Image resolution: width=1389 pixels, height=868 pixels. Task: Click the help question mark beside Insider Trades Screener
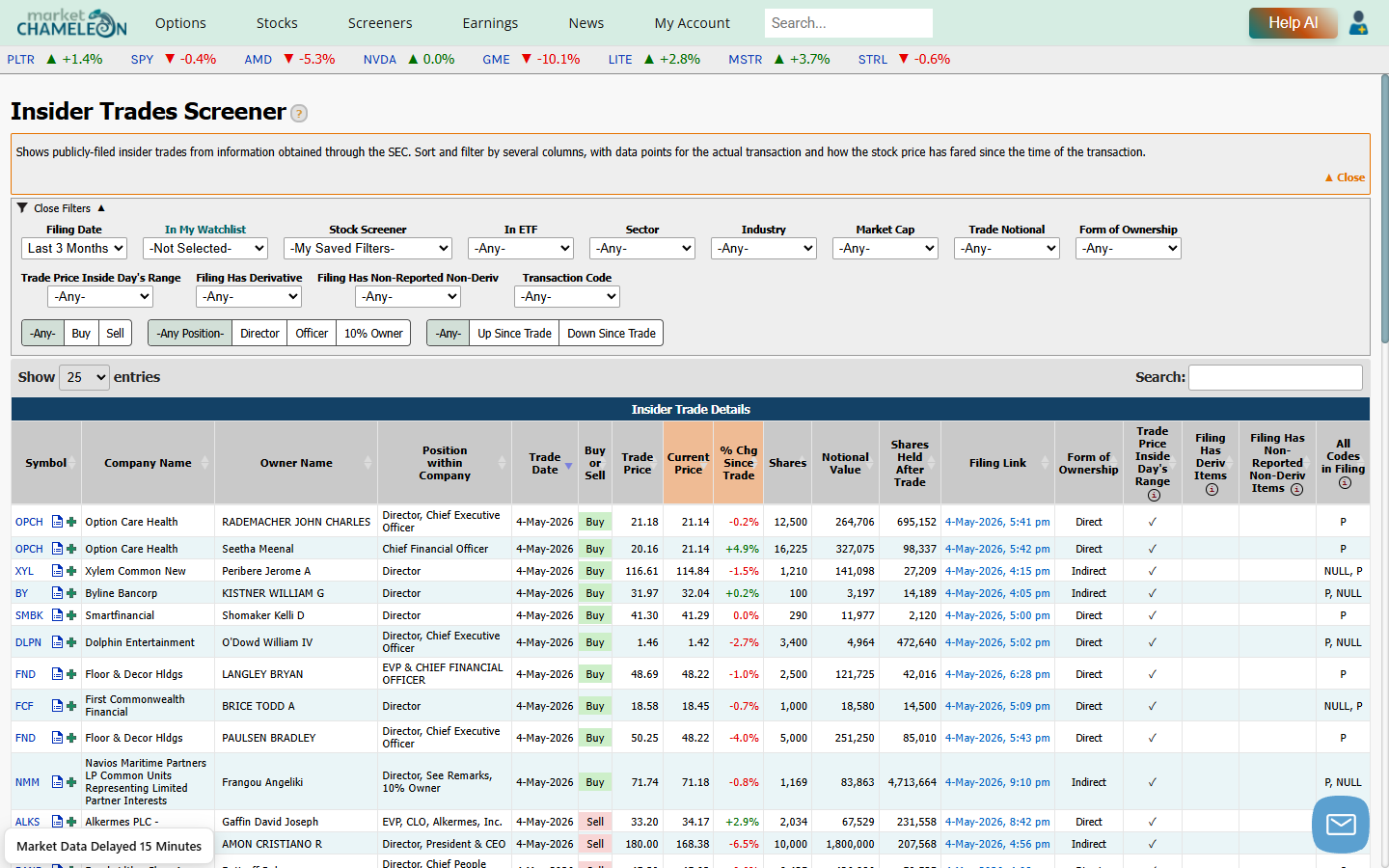[x=299, y=114]
